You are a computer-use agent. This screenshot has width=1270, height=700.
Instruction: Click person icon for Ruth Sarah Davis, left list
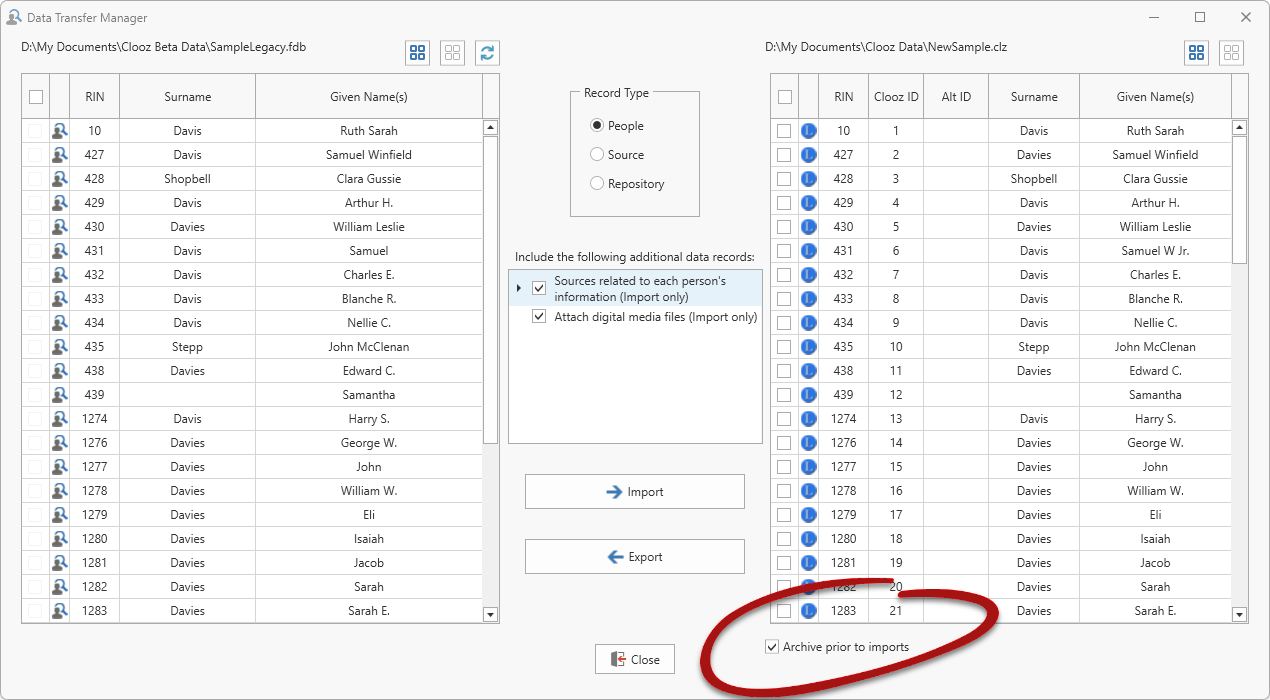(60, 131)
